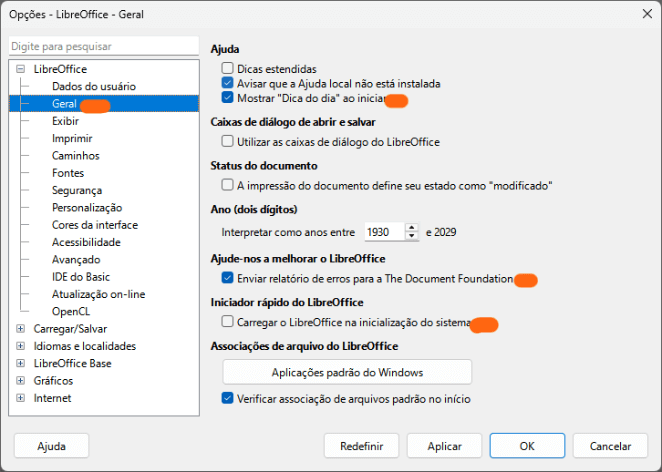Select Cores da interface
This screenshot has height=472, width=662.
(x=95, y=225)
